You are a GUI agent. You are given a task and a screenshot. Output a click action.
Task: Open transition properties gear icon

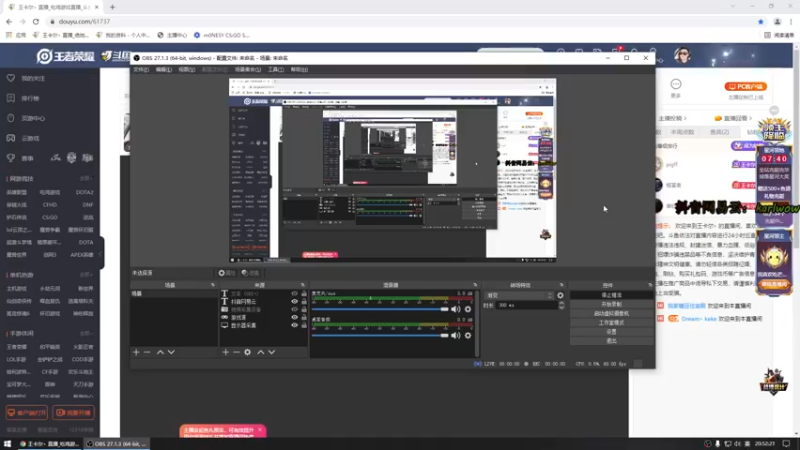[x=560, y=295]
